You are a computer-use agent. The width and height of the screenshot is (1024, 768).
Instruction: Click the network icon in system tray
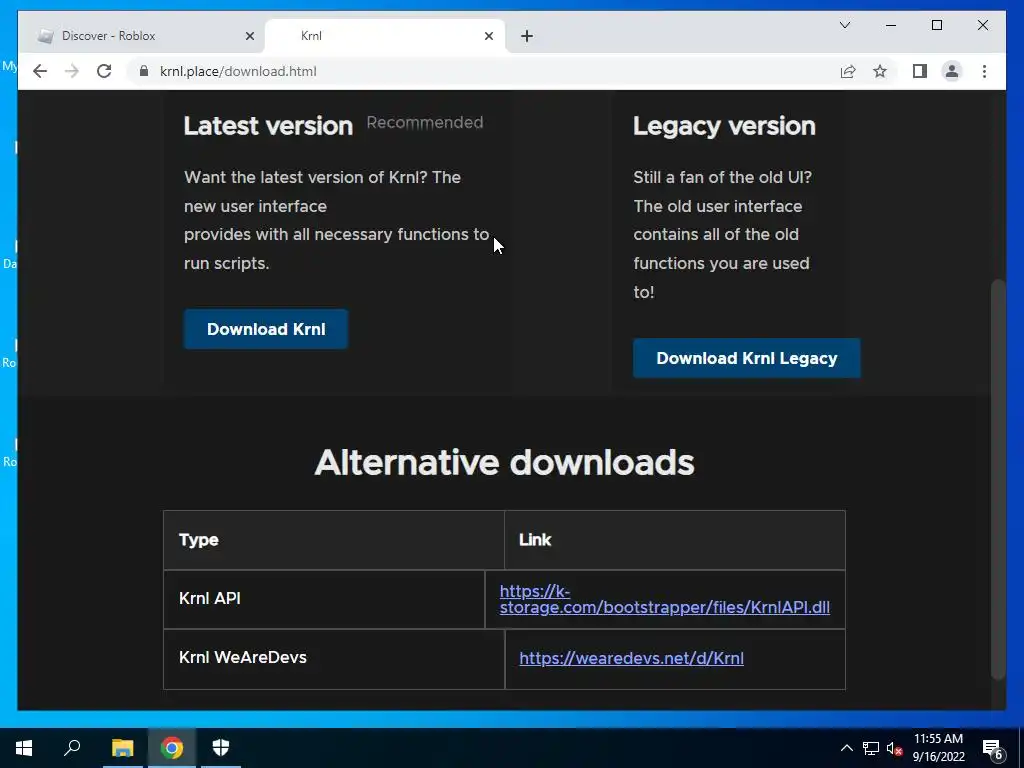(871, 748)
